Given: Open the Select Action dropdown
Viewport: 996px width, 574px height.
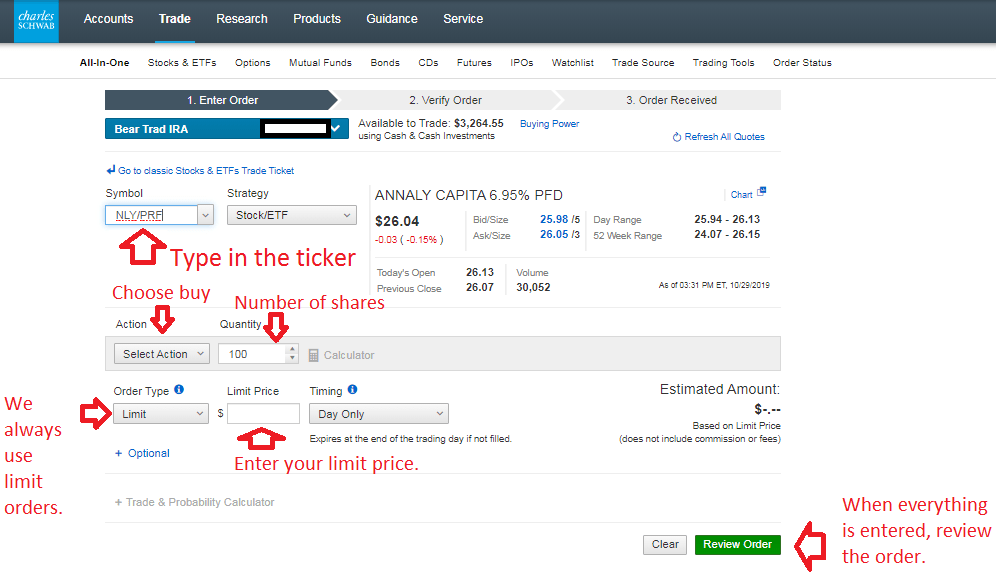Looking at the screenshot, I should [161, 354].
